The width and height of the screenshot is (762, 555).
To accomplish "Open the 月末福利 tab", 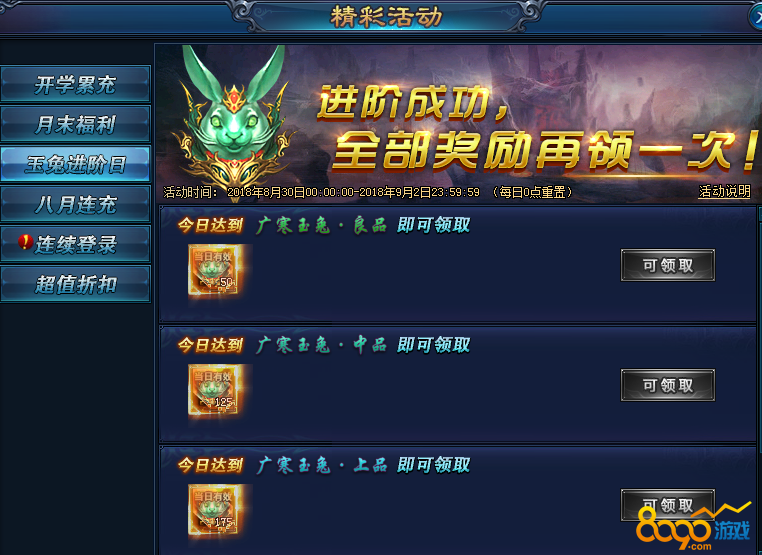I will point(75,124).
